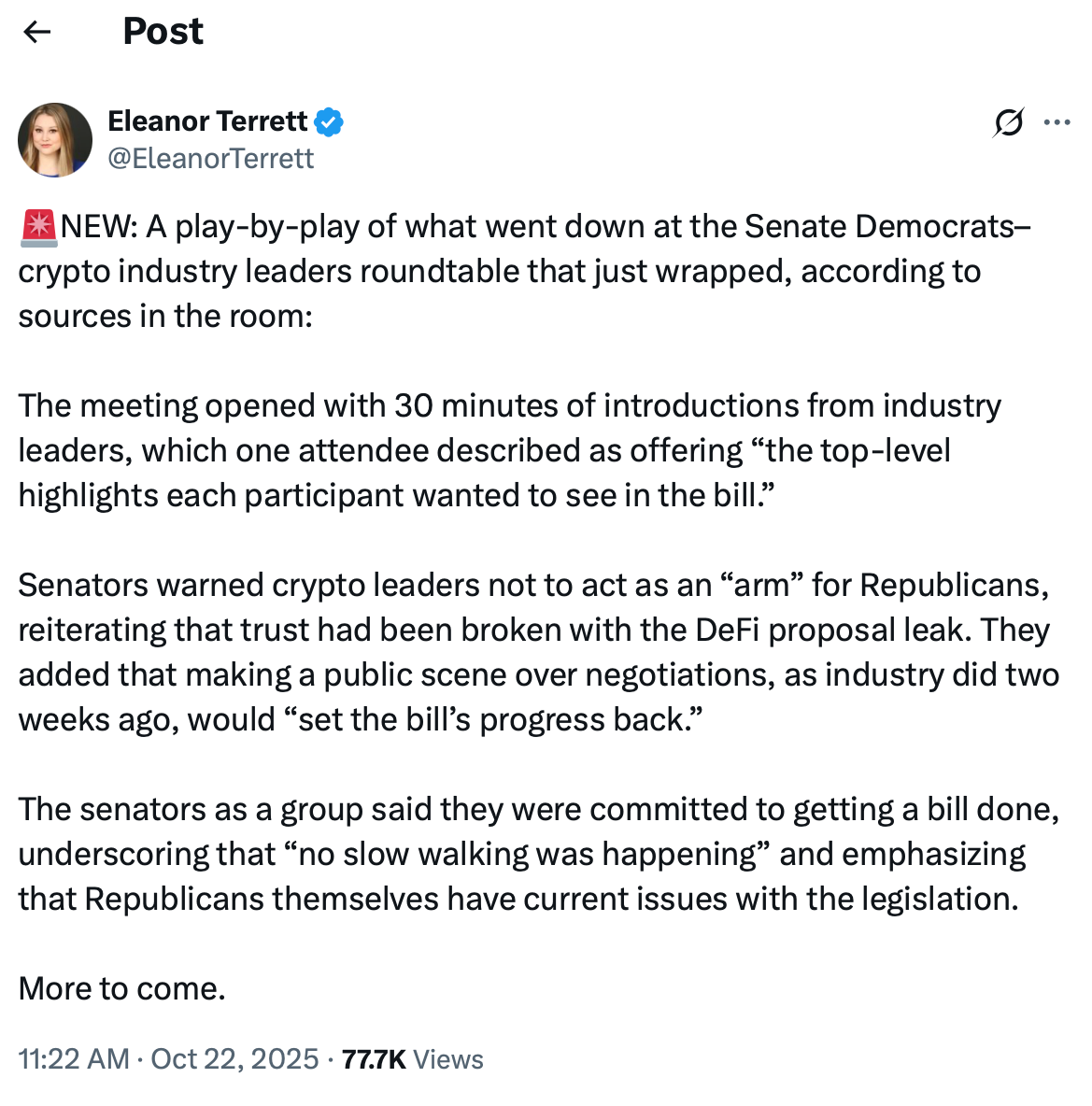Click the 11:22 AM timestamp
Image resolution: width=1092 pixels, height=1106 pixels.
[x=74, y=1059]
